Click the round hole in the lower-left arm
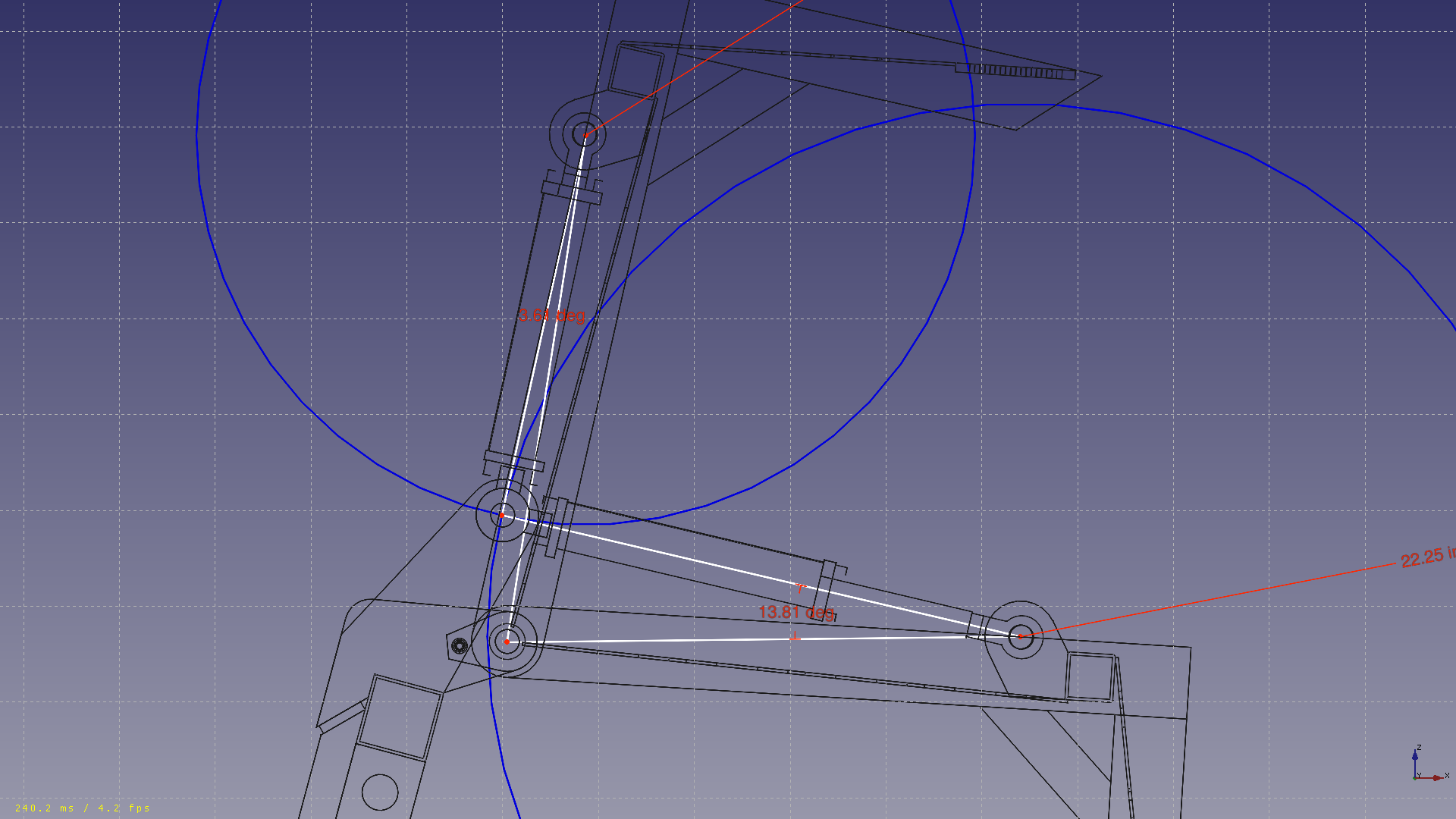 point(380,792)
